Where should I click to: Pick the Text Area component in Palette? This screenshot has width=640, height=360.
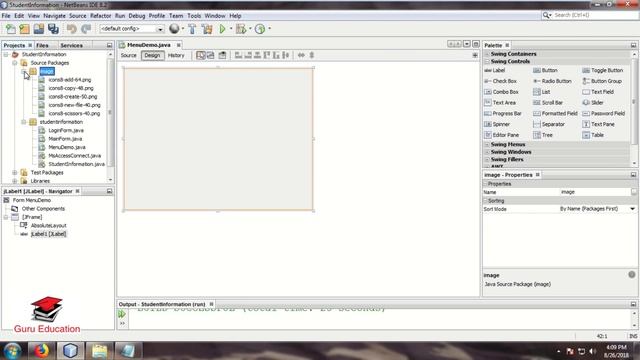[500, 103]
